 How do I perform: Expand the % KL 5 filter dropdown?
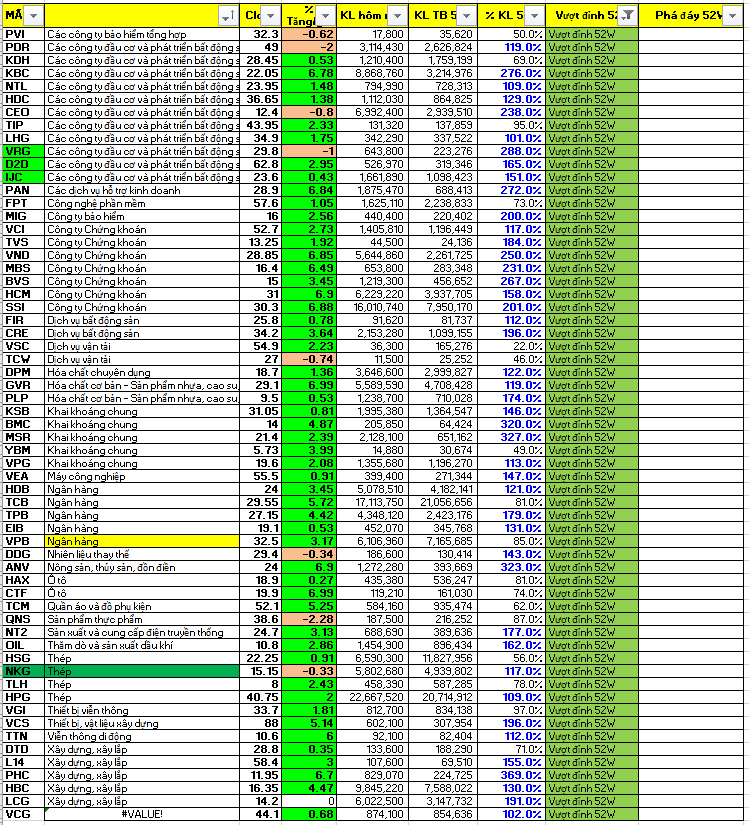(x=535, y=15)
